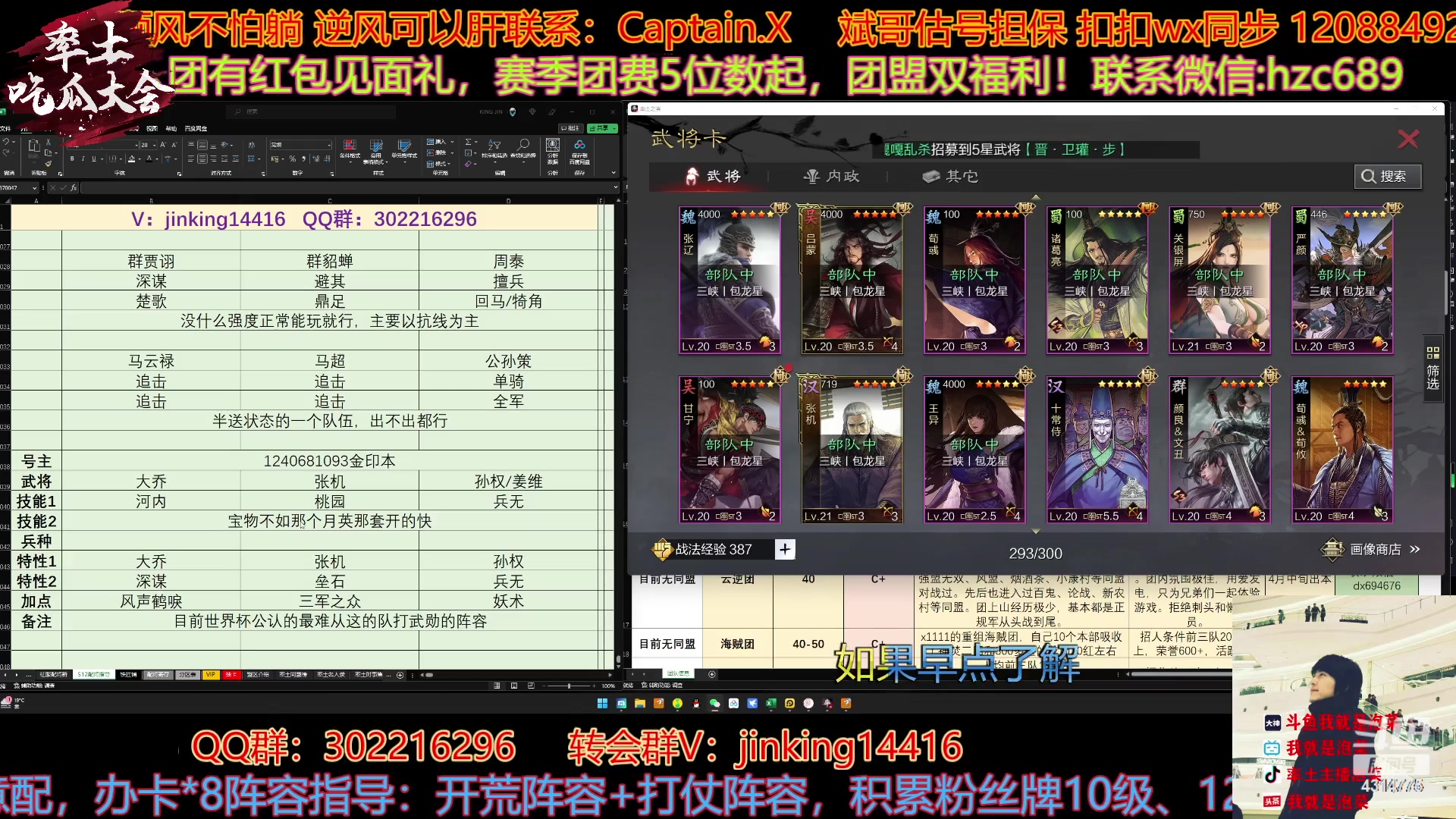The width and height of the screenshot is (1456, 819).
Task: Click the 批注 comments button
Action: pos(570,128)
